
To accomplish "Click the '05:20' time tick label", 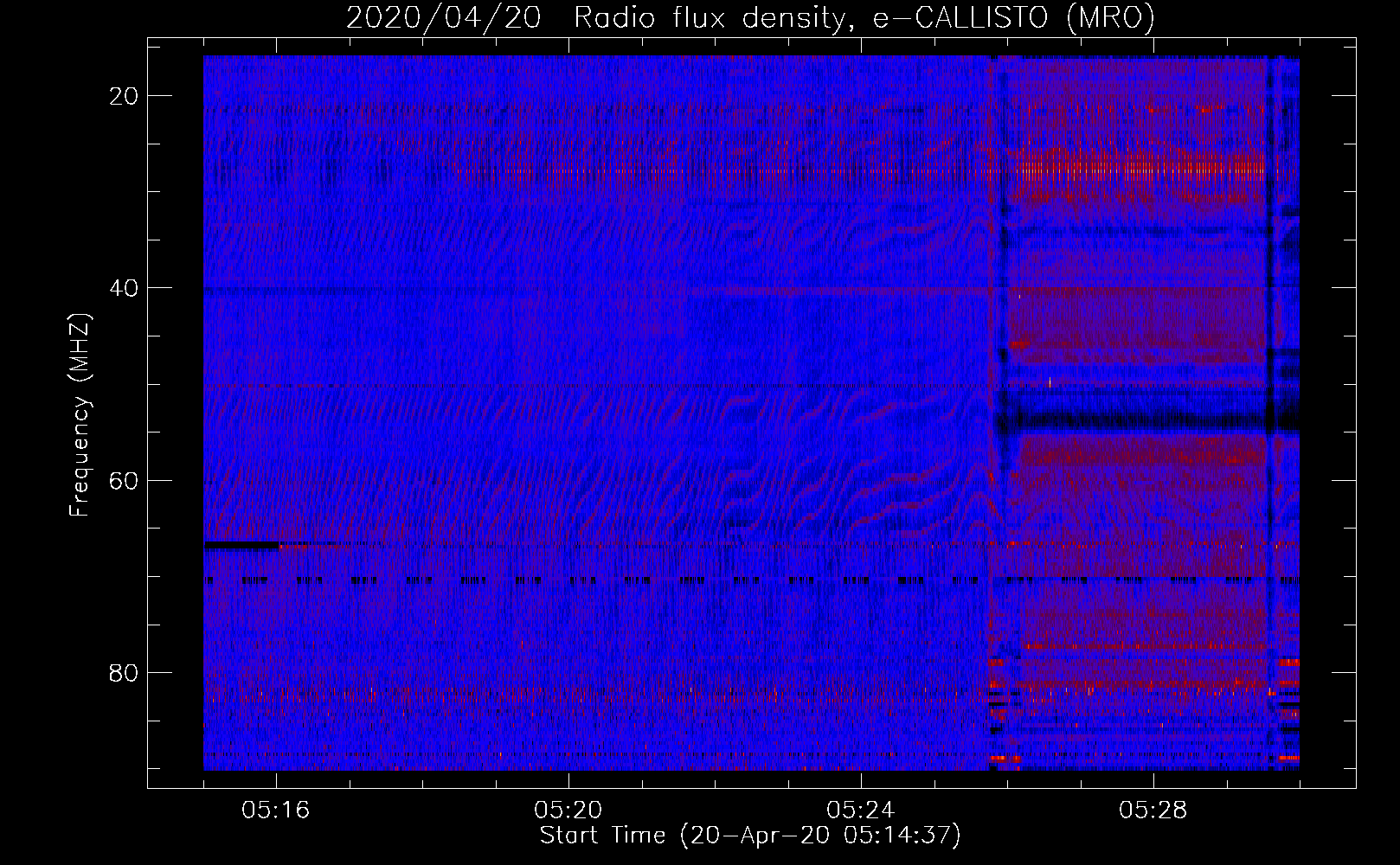I will (568, 811).
